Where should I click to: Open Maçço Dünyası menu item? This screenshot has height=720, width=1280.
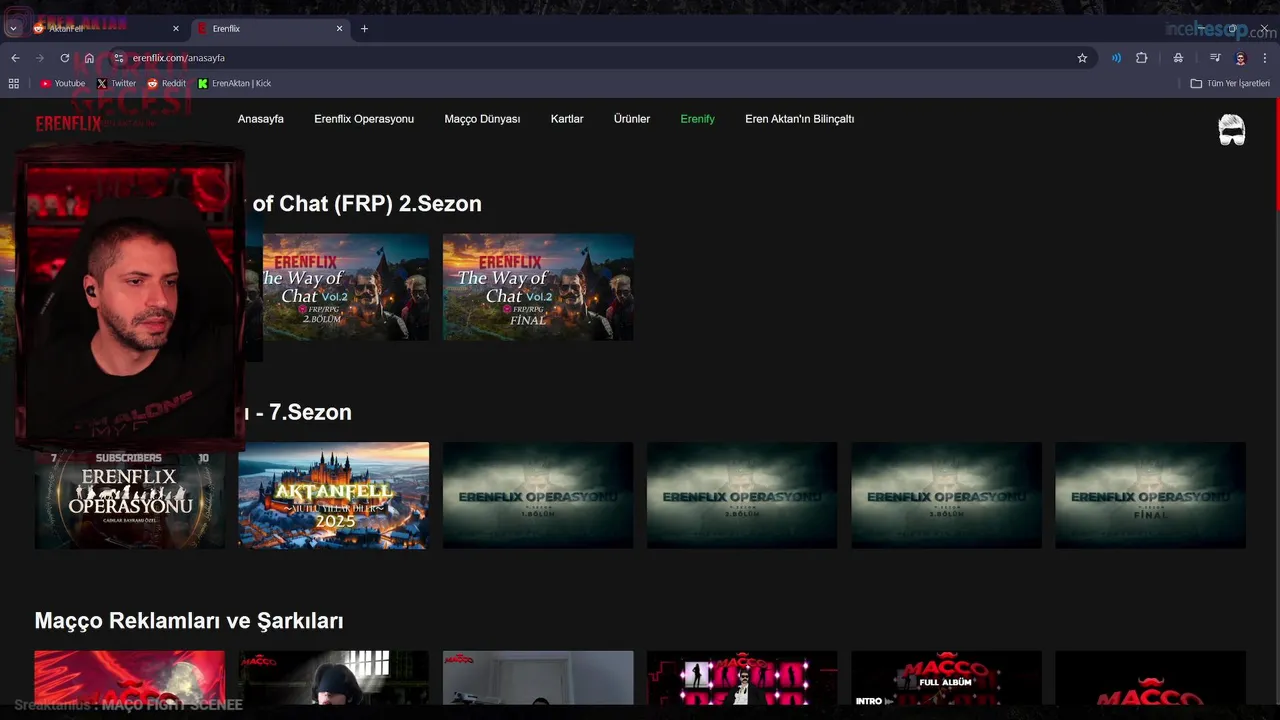[482, 119]
